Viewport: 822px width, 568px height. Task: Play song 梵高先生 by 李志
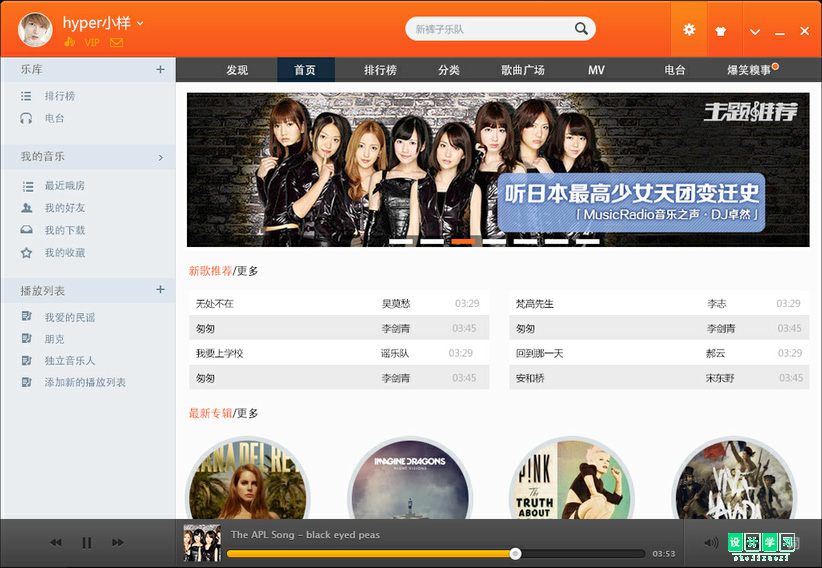[659, 303]
